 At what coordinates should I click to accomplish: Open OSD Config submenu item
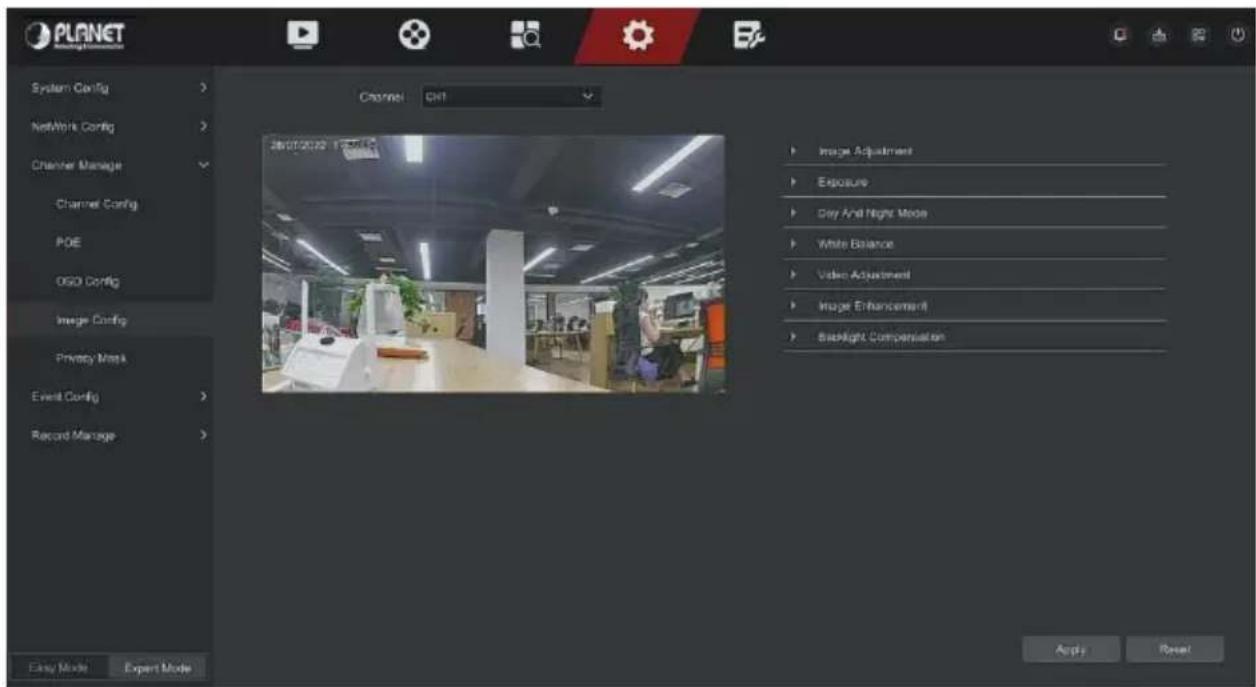(x=110, y=281)
